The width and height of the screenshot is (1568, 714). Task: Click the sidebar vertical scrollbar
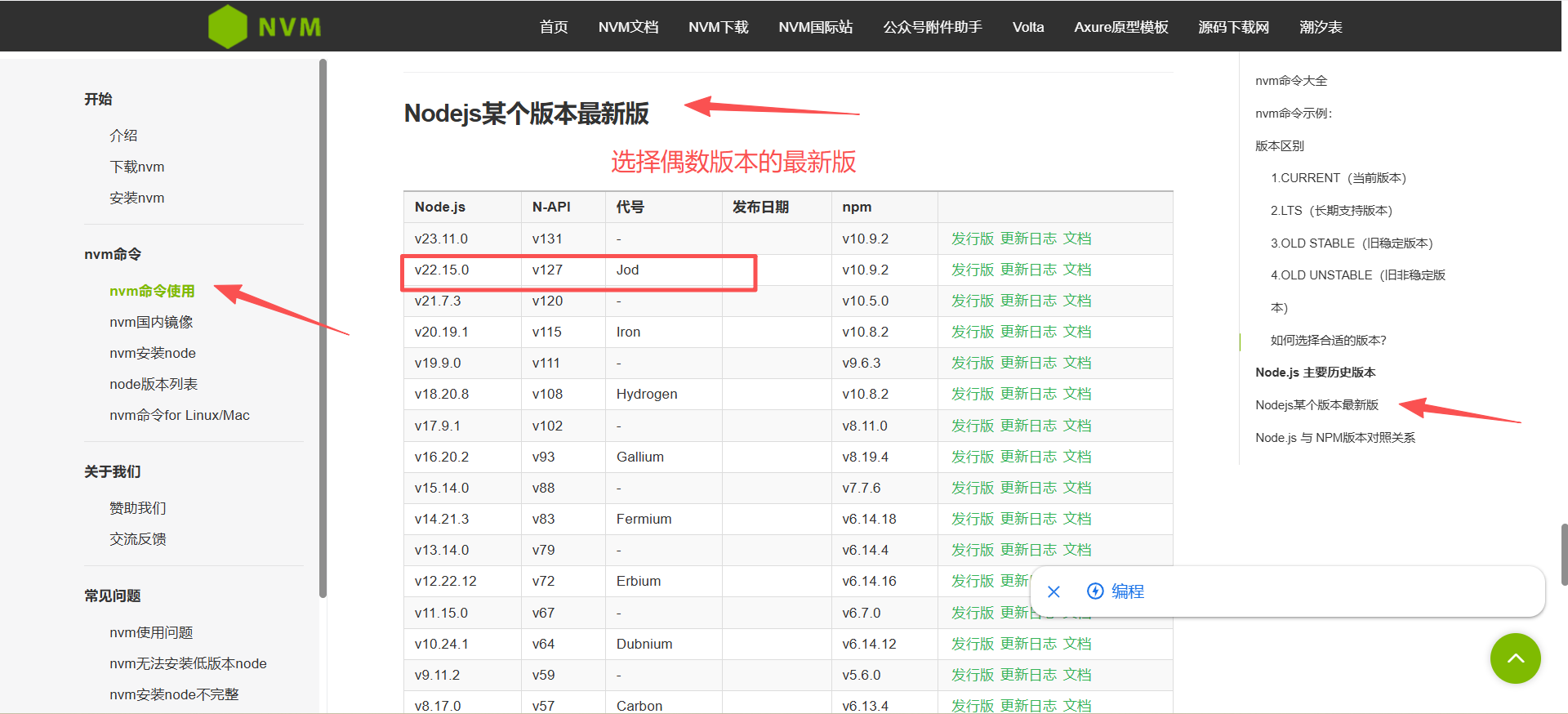323,327
